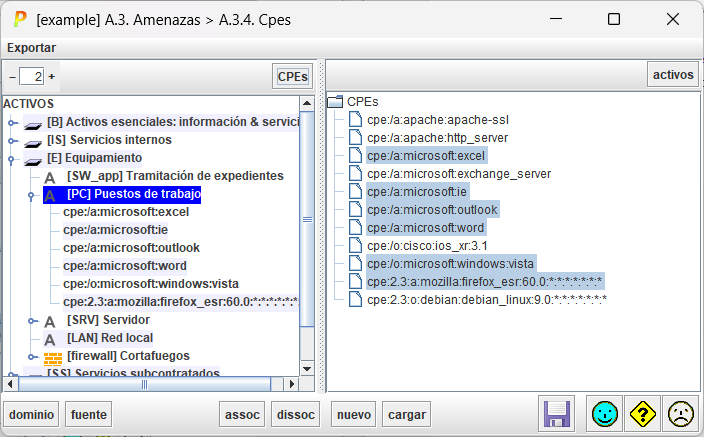Click the firewall brick icon for Cortafuegos
Image resolution: width=704 pixels, height=437 pixels.
[x=53, y=358]
